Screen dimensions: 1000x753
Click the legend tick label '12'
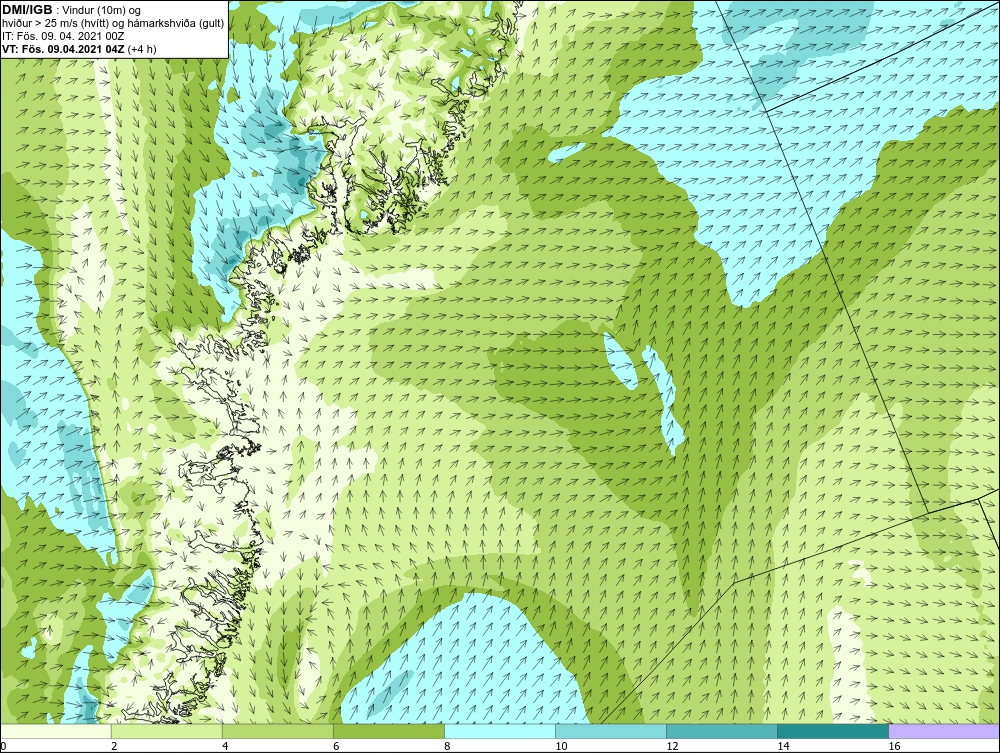pos(672,746)
